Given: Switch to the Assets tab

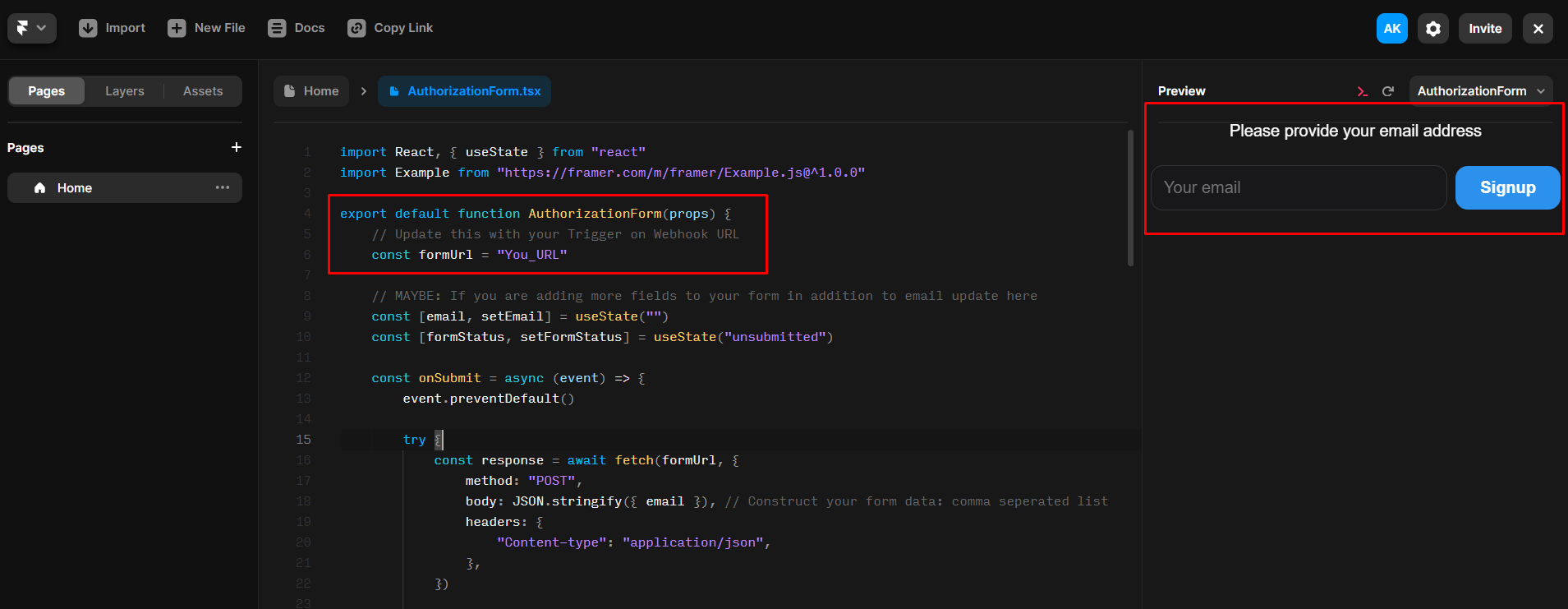Looking at the screenshot, I should coord(203,91).
